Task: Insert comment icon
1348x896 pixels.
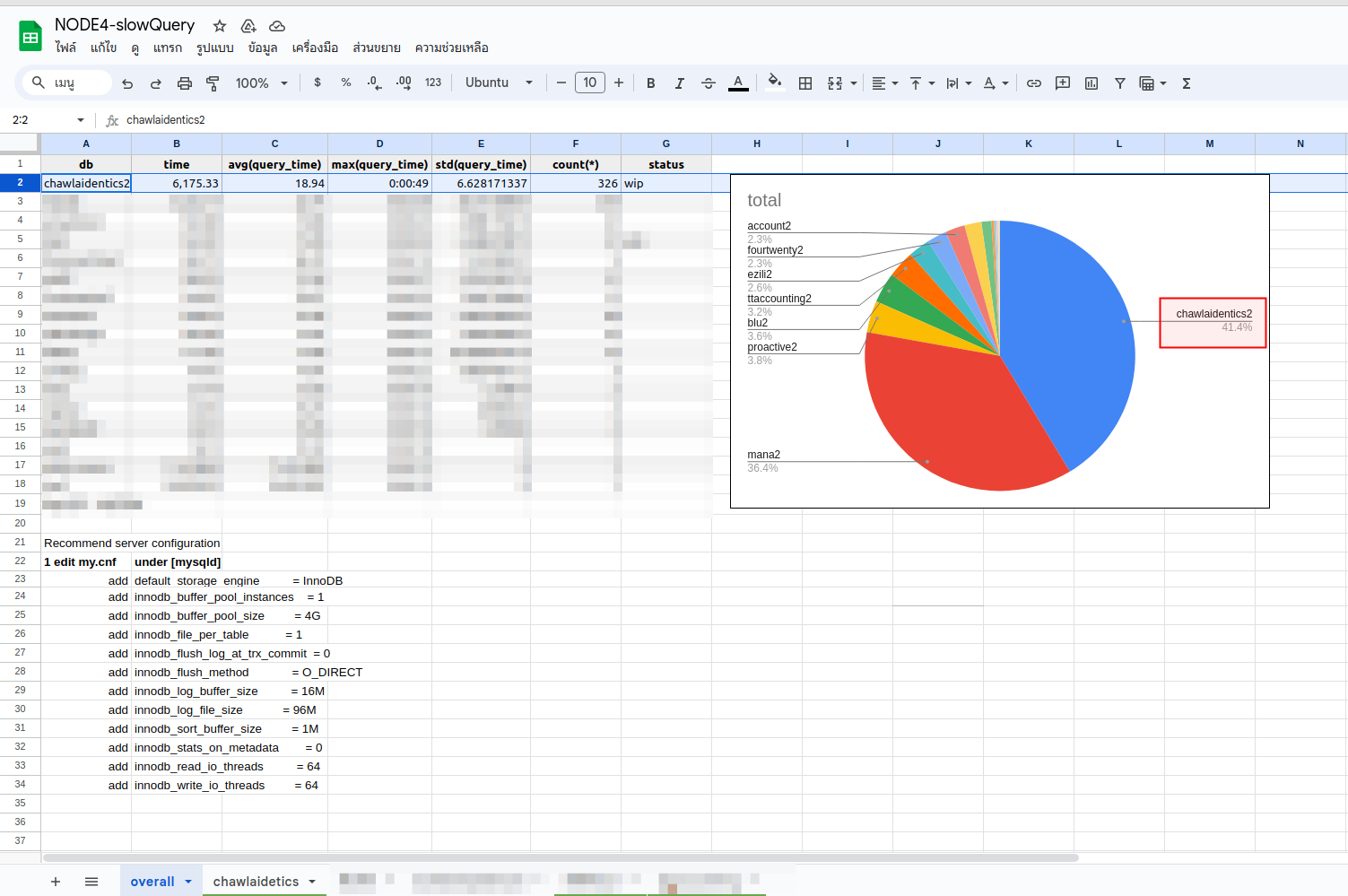Action: click(1063, 83)
